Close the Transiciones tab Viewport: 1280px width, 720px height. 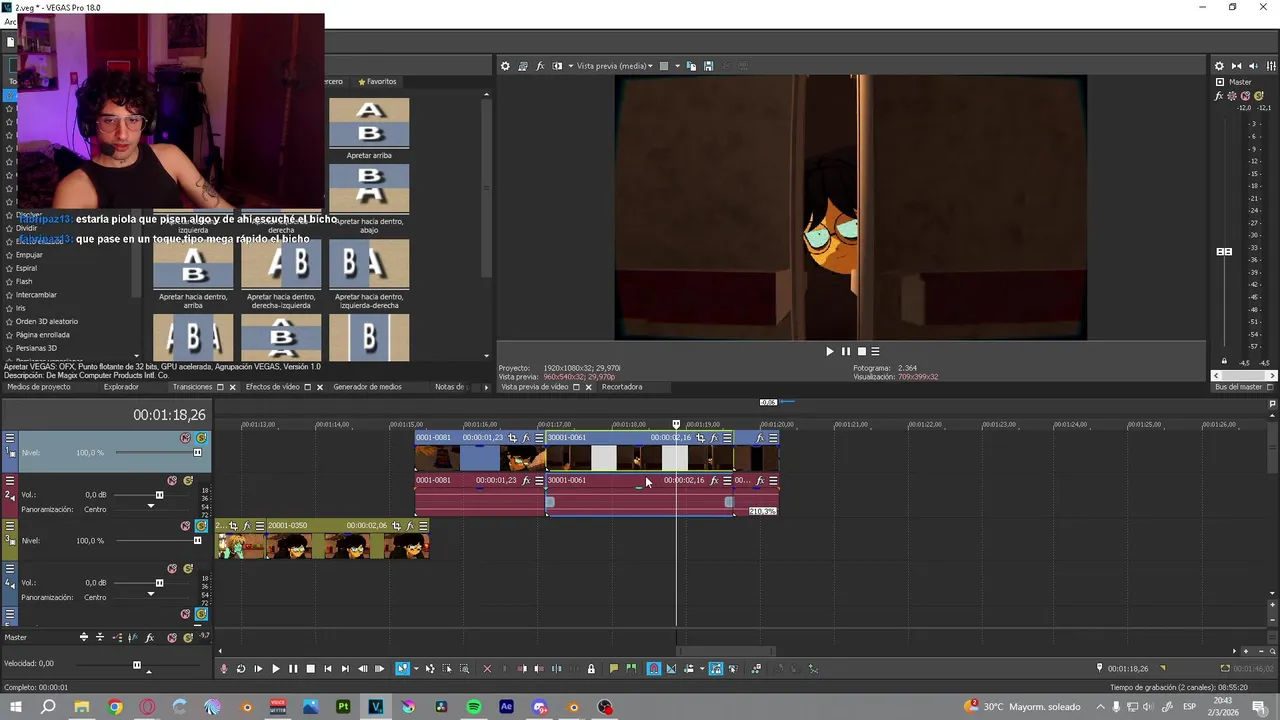click(232, 387)
